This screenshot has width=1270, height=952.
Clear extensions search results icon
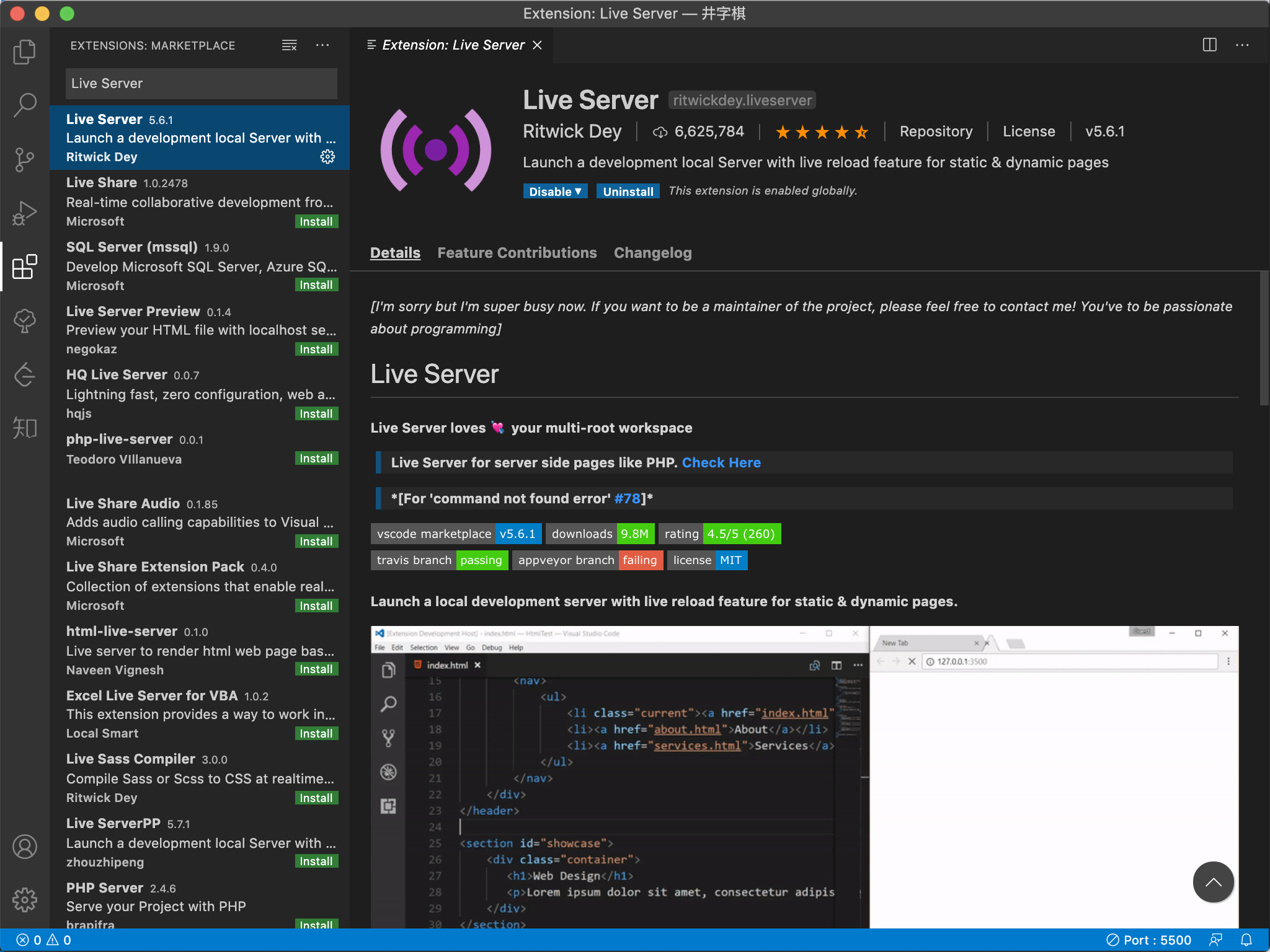[289, 45]
